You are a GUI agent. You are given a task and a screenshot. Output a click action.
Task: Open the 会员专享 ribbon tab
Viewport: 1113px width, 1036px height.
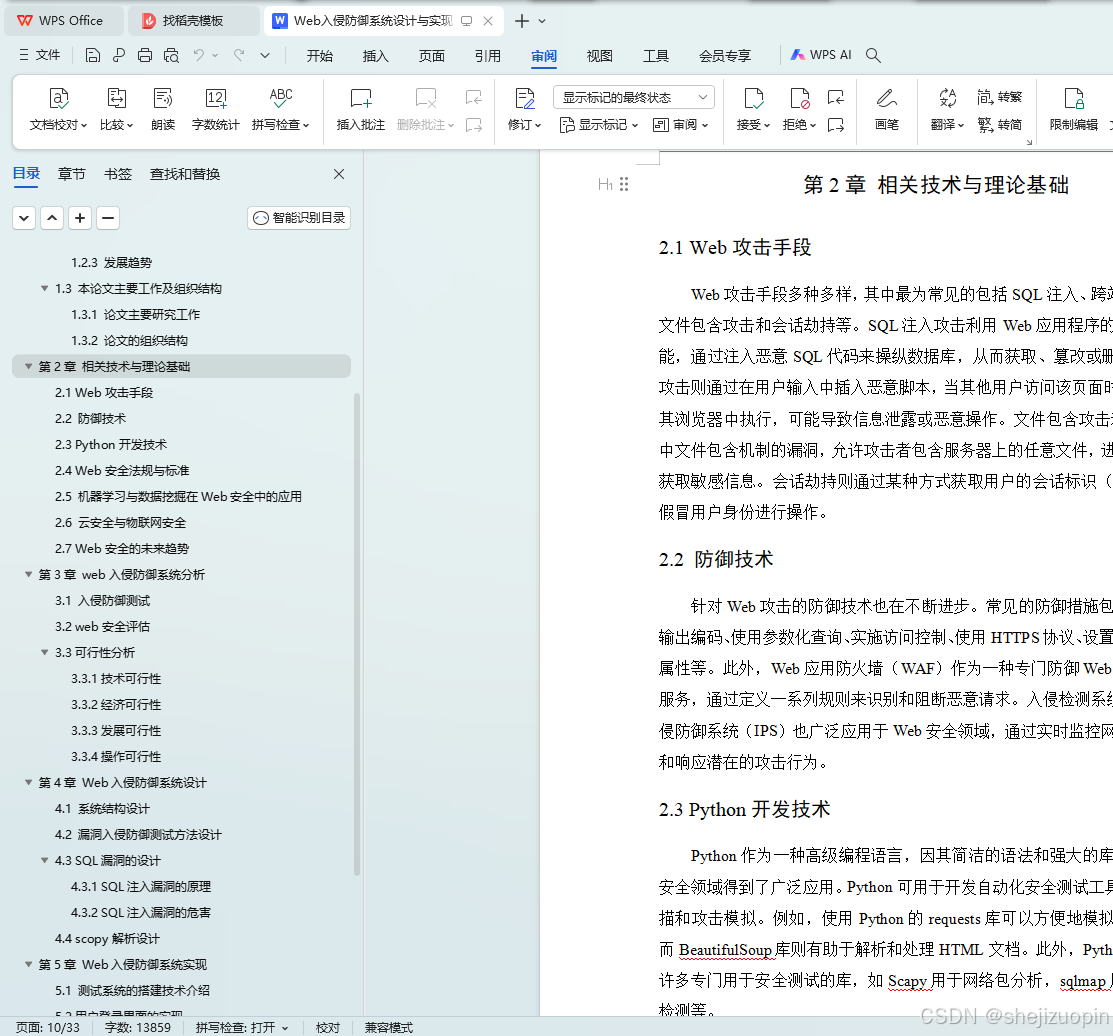click(725, 55)
